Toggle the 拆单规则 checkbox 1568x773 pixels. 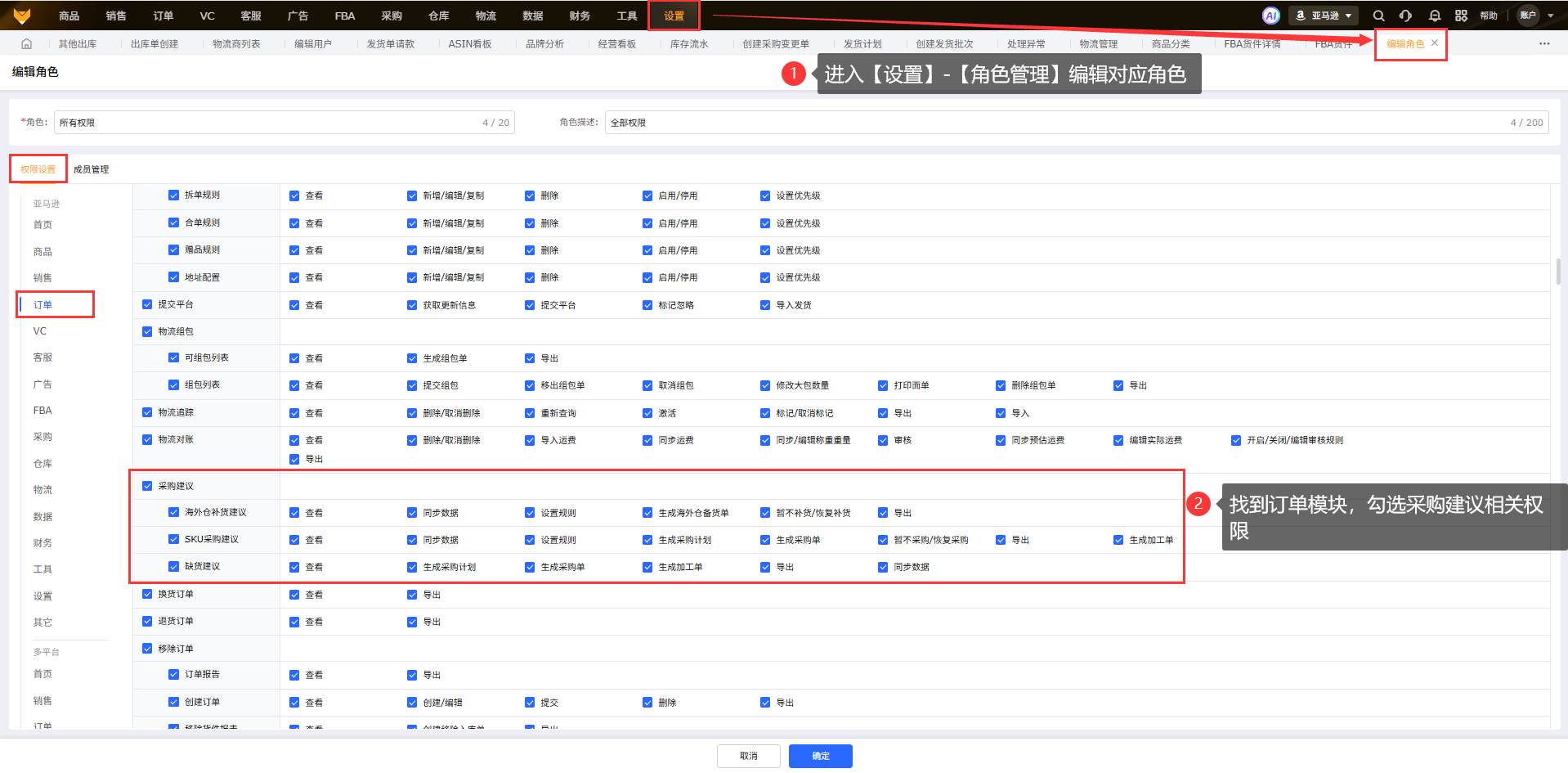tap(173, 195)
